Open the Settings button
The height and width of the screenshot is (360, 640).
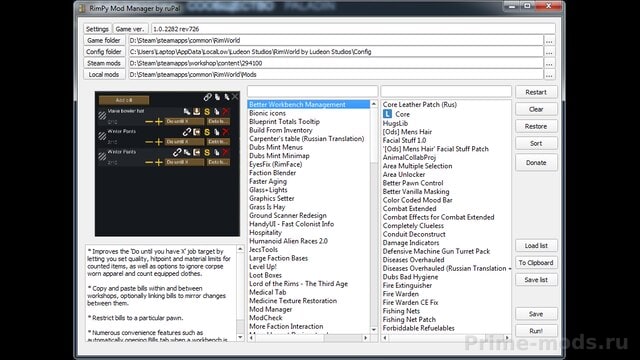point(97,29)
